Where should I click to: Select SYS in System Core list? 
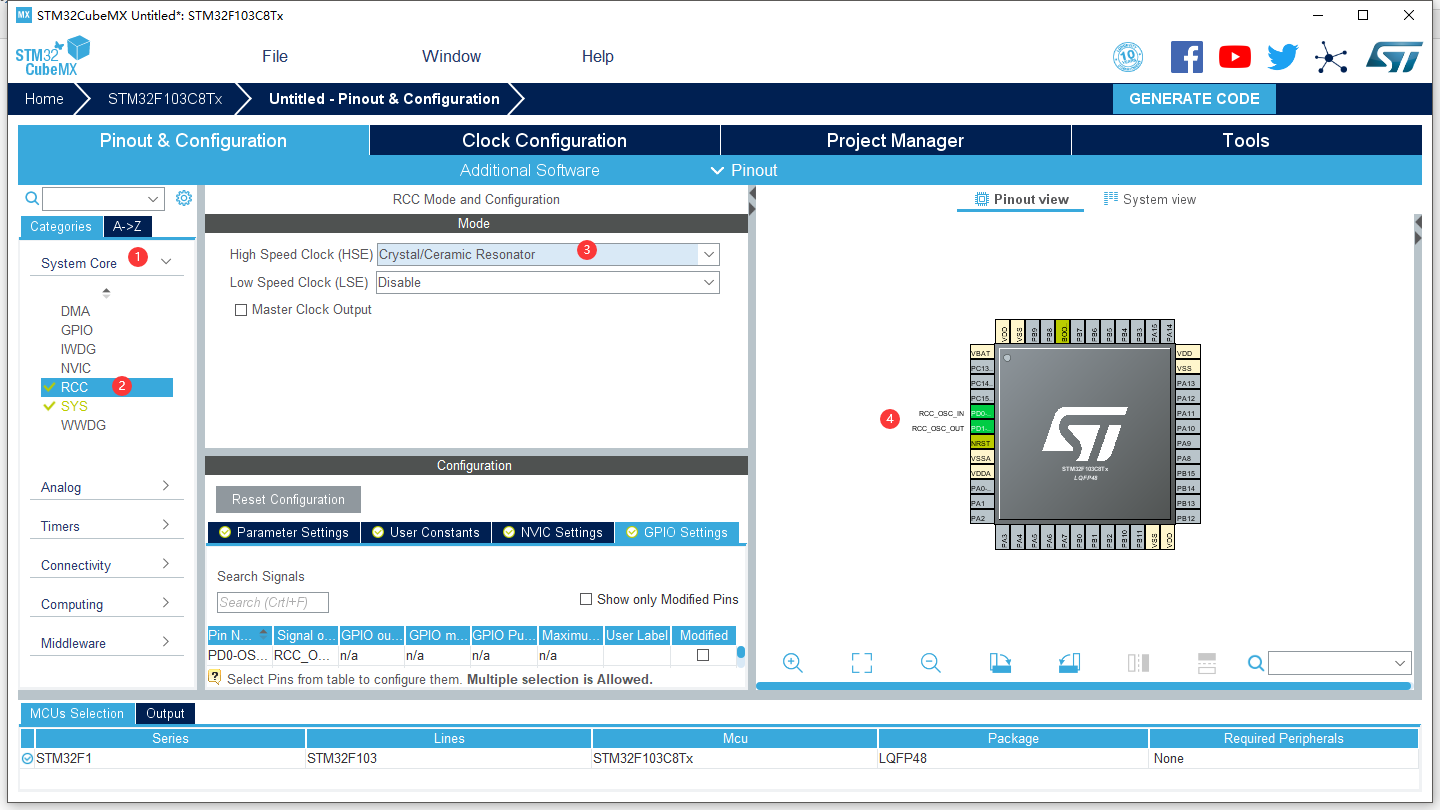click(74, 406)
